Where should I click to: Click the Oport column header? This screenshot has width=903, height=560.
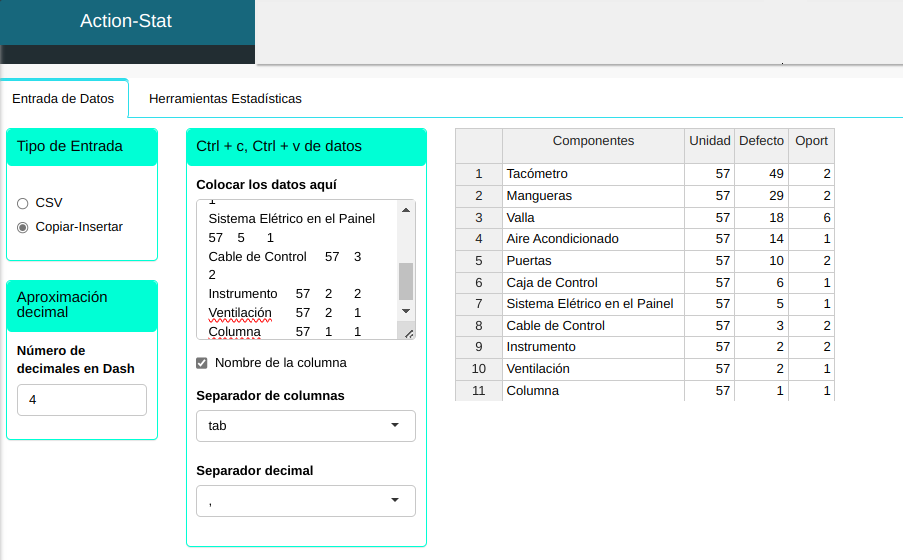coord(811,141)
